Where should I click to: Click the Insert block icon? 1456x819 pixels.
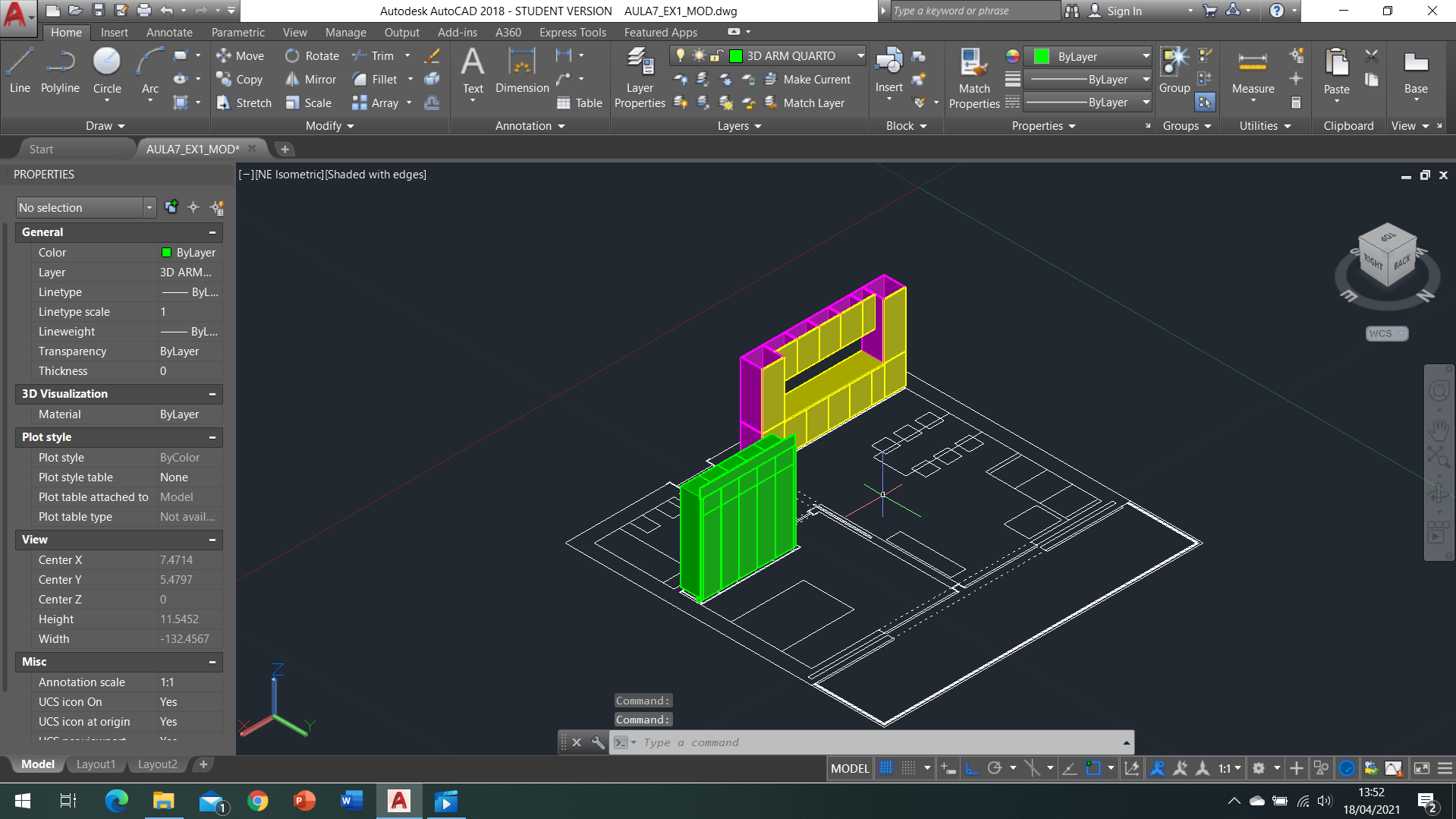(x=888, y=70)
